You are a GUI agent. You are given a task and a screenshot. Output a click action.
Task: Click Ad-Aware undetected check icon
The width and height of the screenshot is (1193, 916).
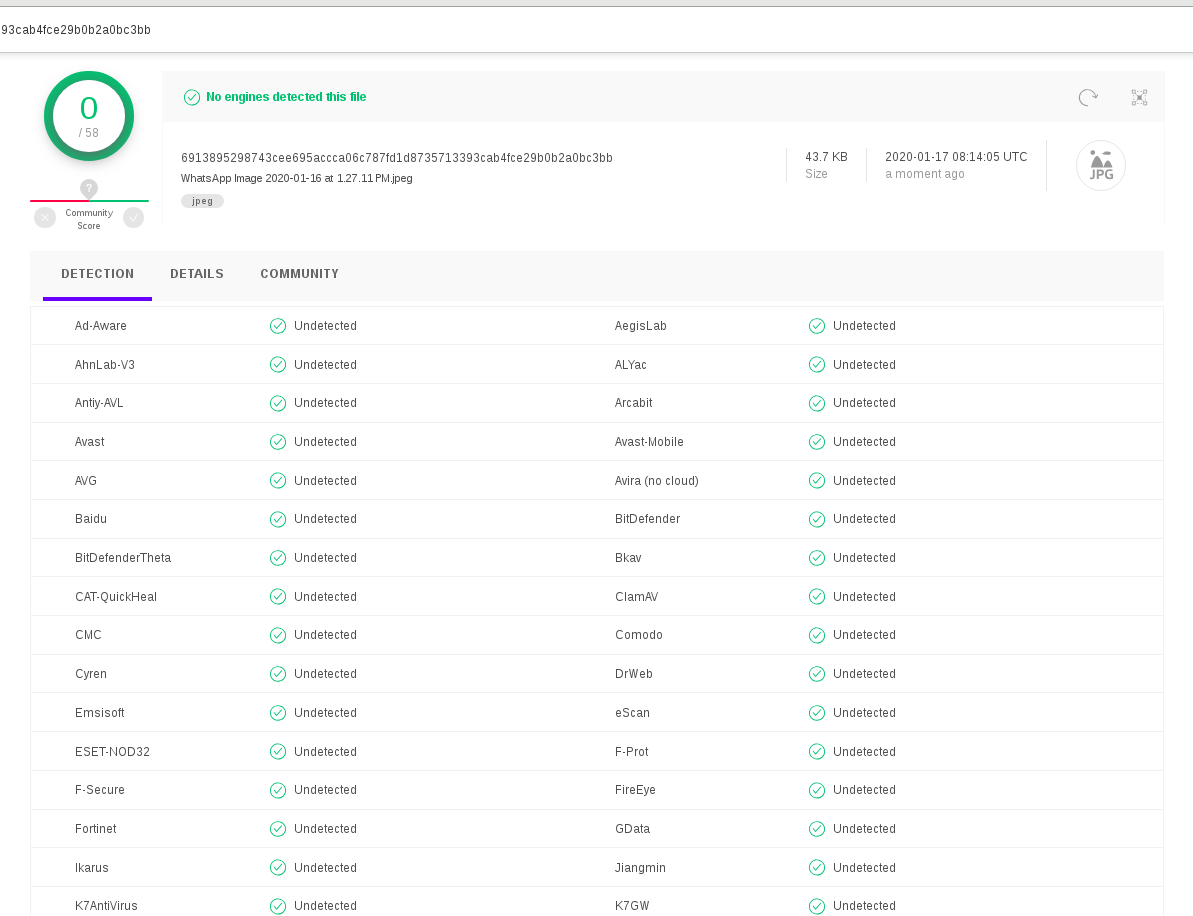(x=278, y=326)
